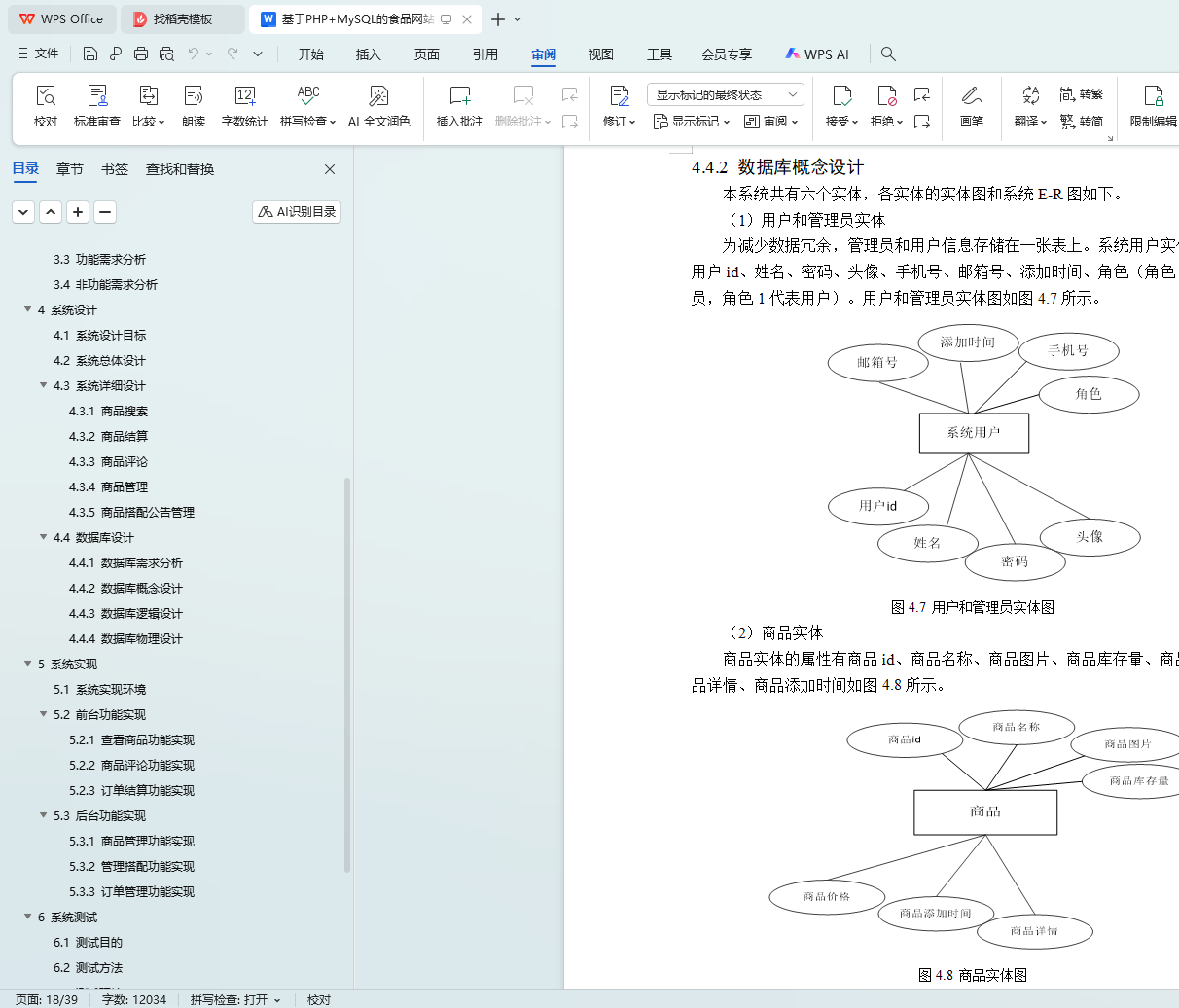Open the WPS AI tab
Screen dimensions: 1179x1008
817,54
